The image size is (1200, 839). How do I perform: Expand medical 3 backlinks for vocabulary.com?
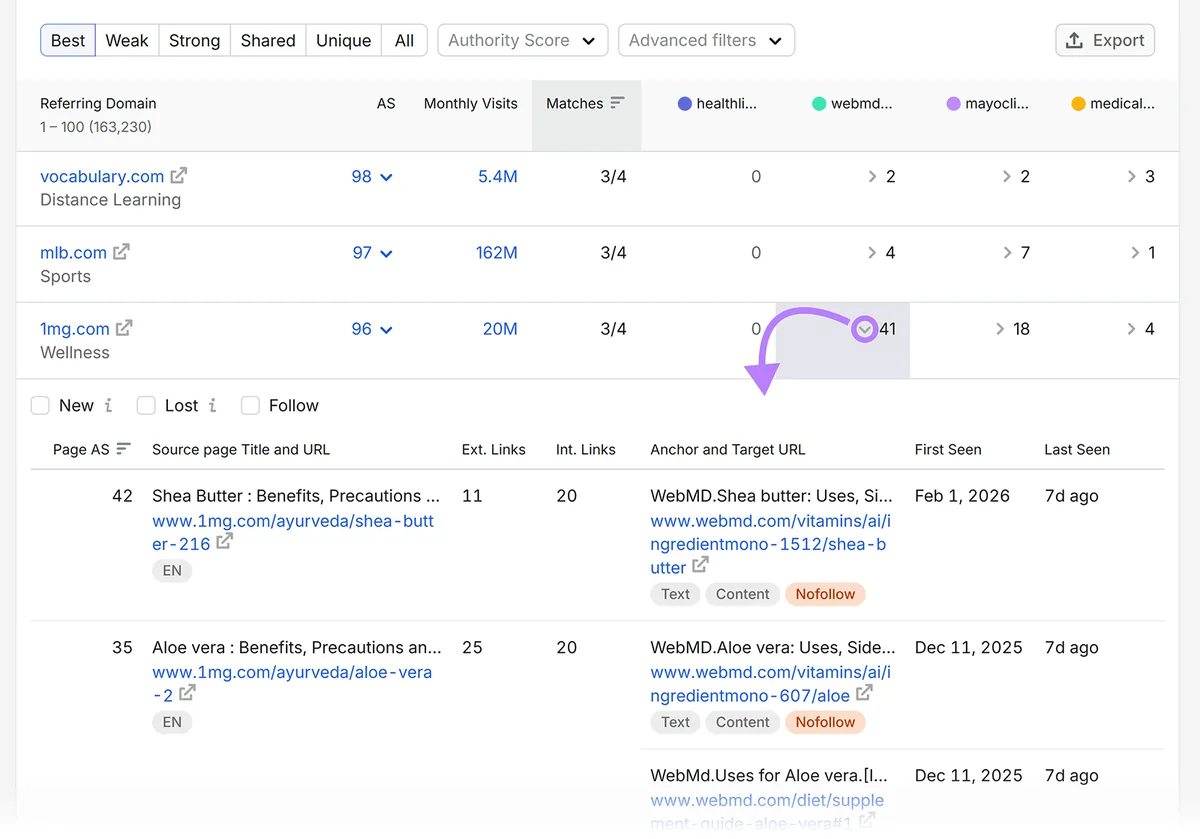point(1132,177)
